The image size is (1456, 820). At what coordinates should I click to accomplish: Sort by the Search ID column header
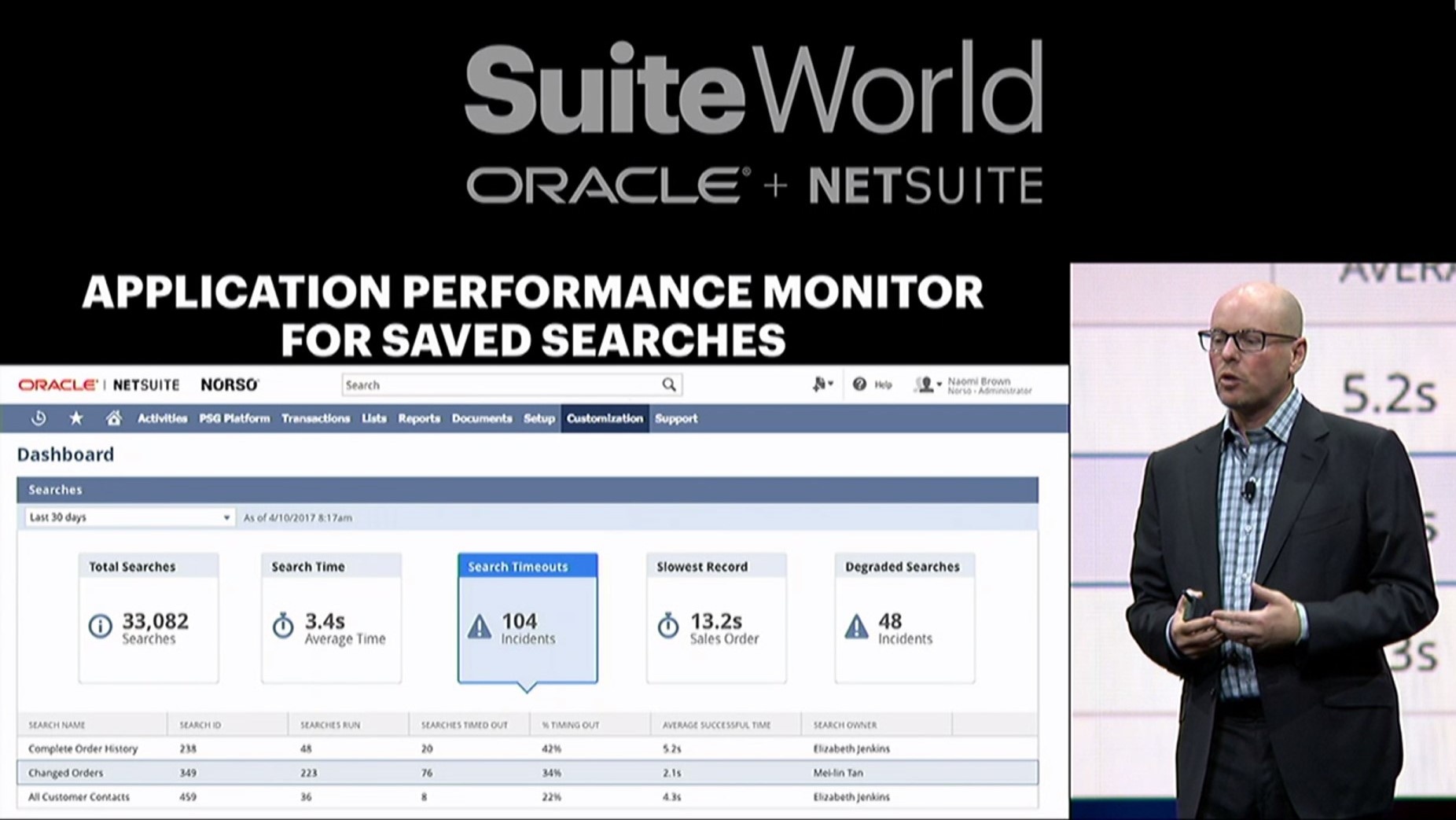(x=200, y=725)
